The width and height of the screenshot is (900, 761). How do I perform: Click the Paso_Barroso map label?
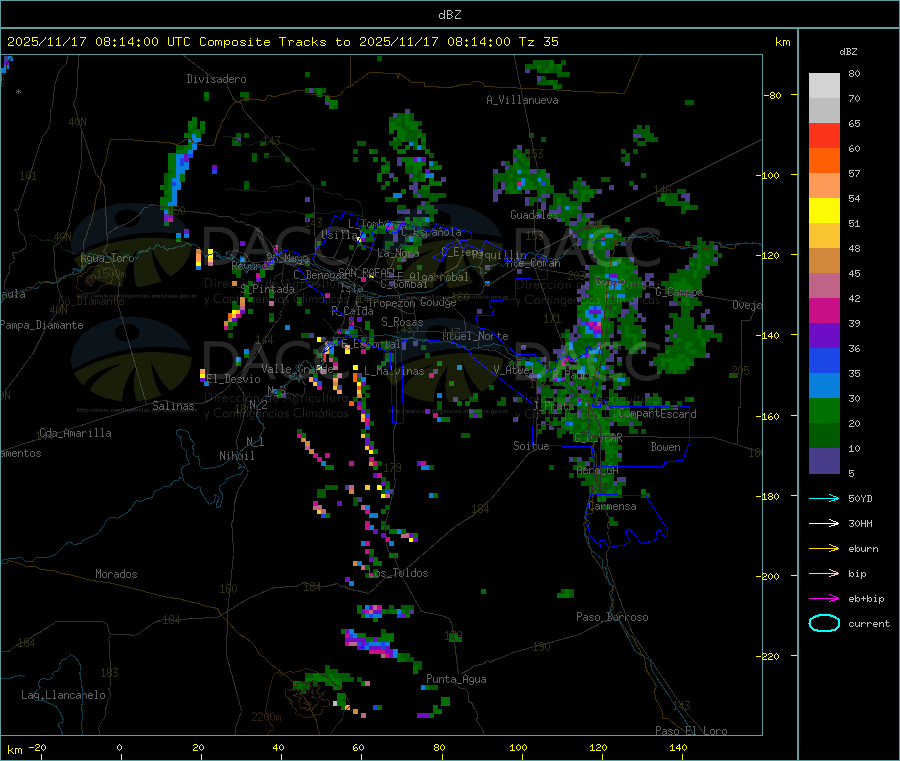pyautogui.click(x=612, y=617)
